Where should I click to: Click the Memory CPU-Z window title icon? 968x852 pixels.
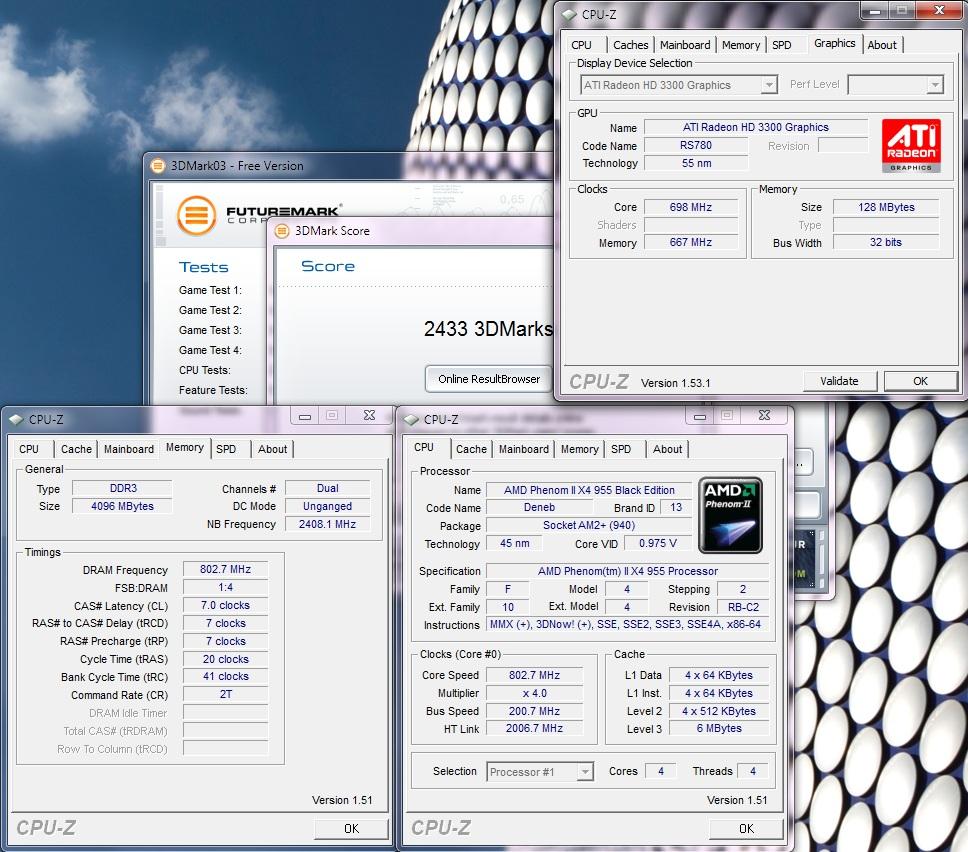tap(15, 419)
